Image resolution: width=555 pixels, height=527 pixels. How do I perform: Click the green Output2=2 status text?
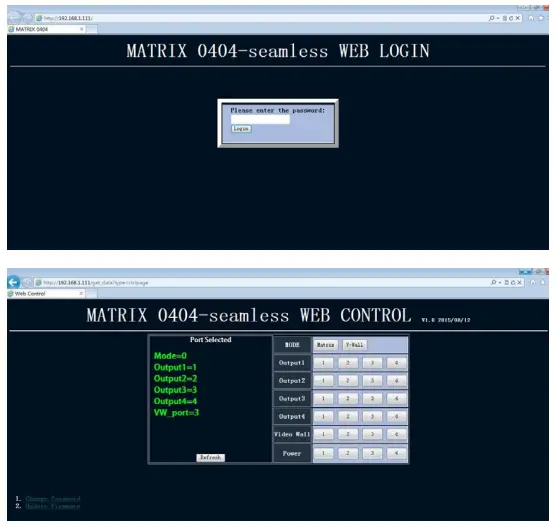tap(175, 379)
